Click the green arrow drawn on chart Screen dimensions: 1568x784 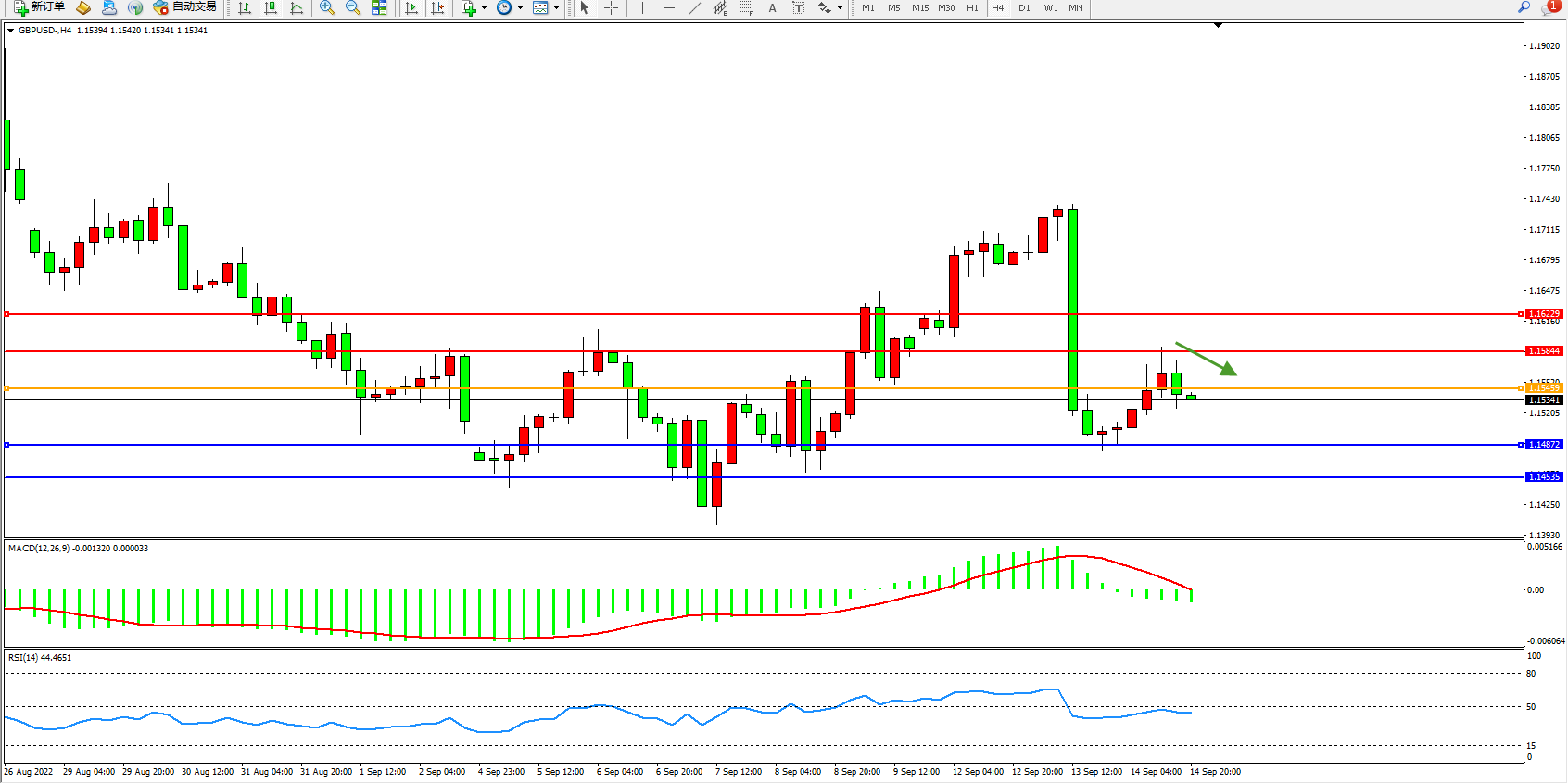(x=1207, y=359)
